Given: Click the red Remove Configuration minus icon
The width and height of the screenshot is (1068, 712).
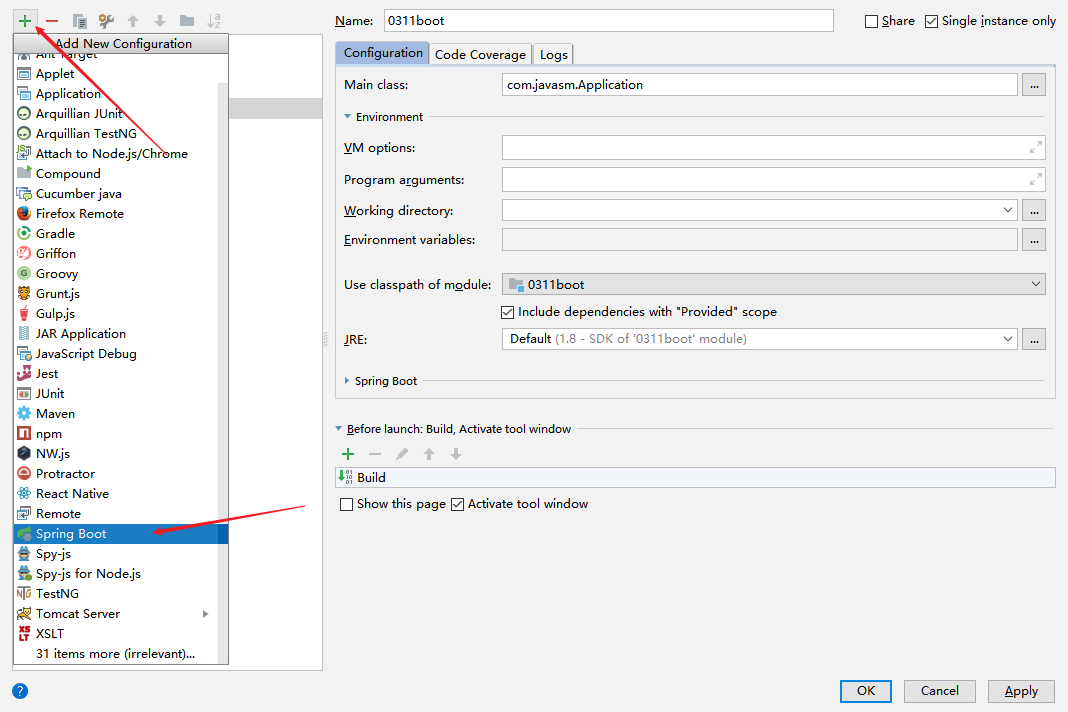Looking at the screenshot, I should coord(52,21).
